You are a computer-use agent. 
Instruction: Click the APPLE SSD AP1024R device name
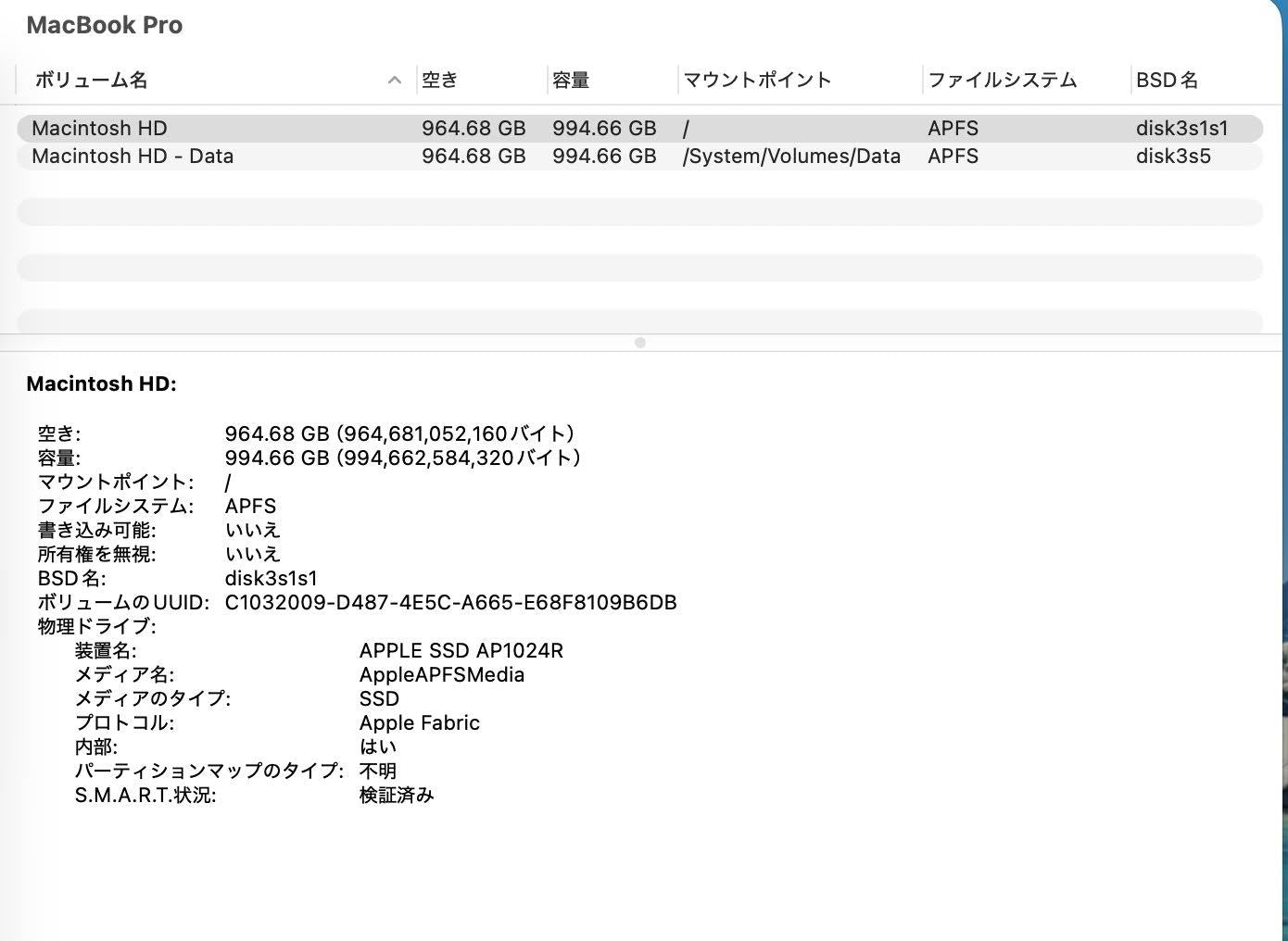click(x=461, y=650)
